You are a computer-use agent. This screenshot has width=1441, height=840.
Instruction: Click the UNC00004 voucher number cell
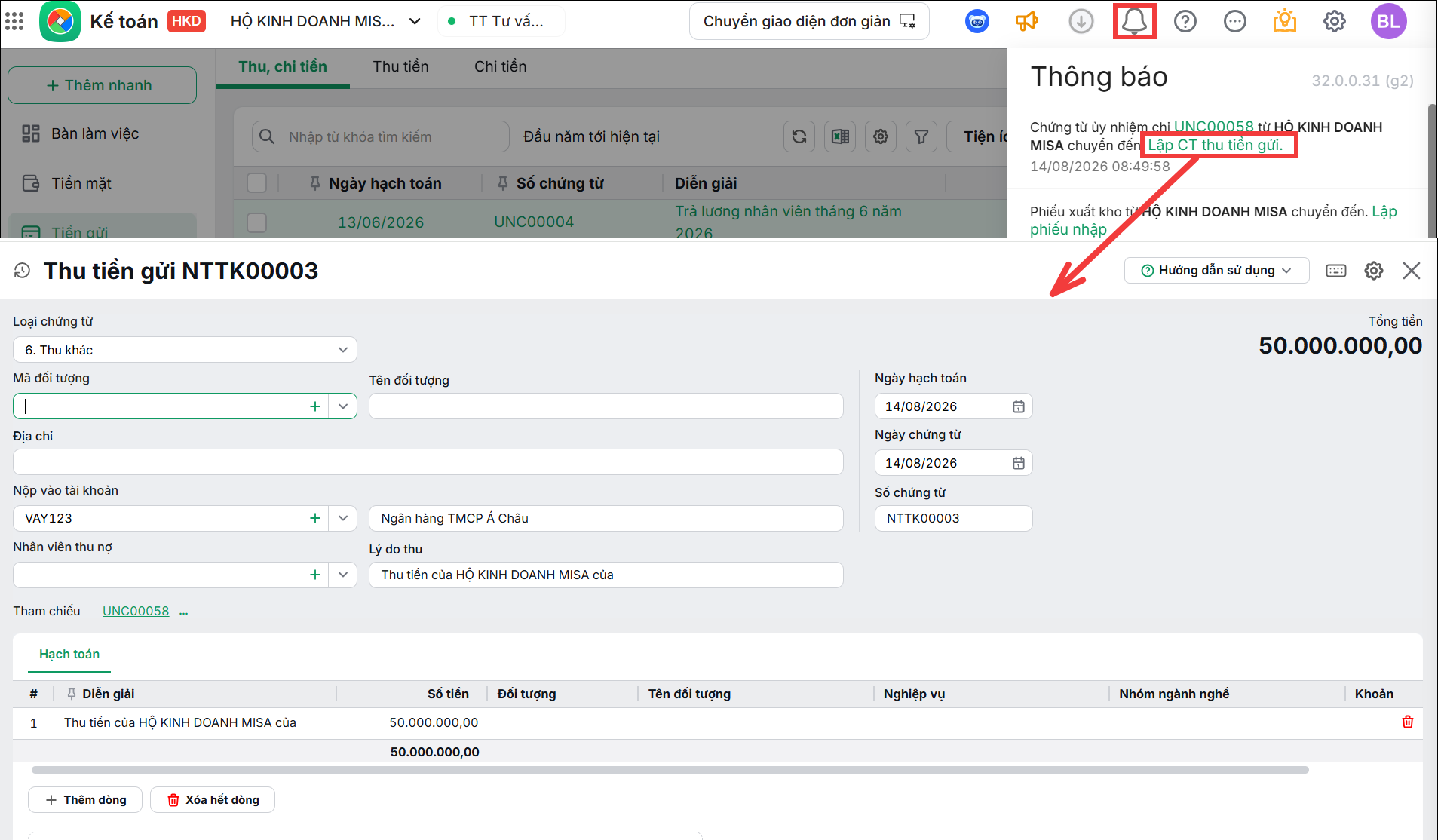tap(534, 222)
